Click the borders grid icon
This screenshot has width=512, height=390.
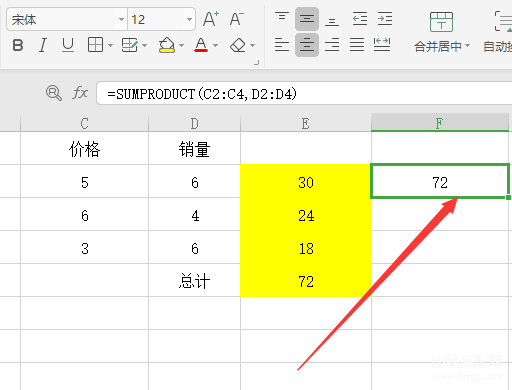pos(95,45)
